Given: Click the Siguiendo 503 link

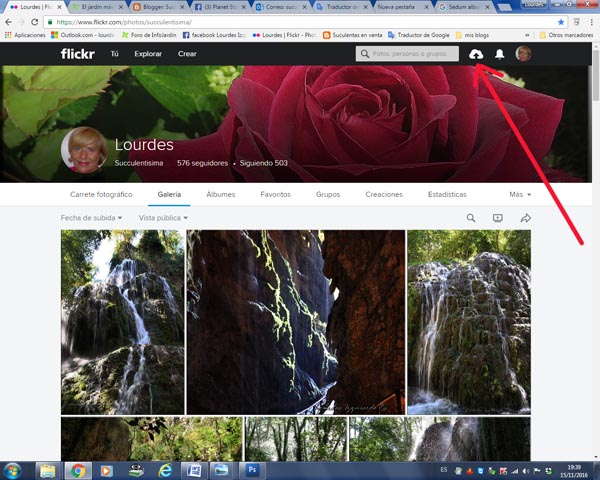Looking at the screenshot, I should (x=264, y=163).
